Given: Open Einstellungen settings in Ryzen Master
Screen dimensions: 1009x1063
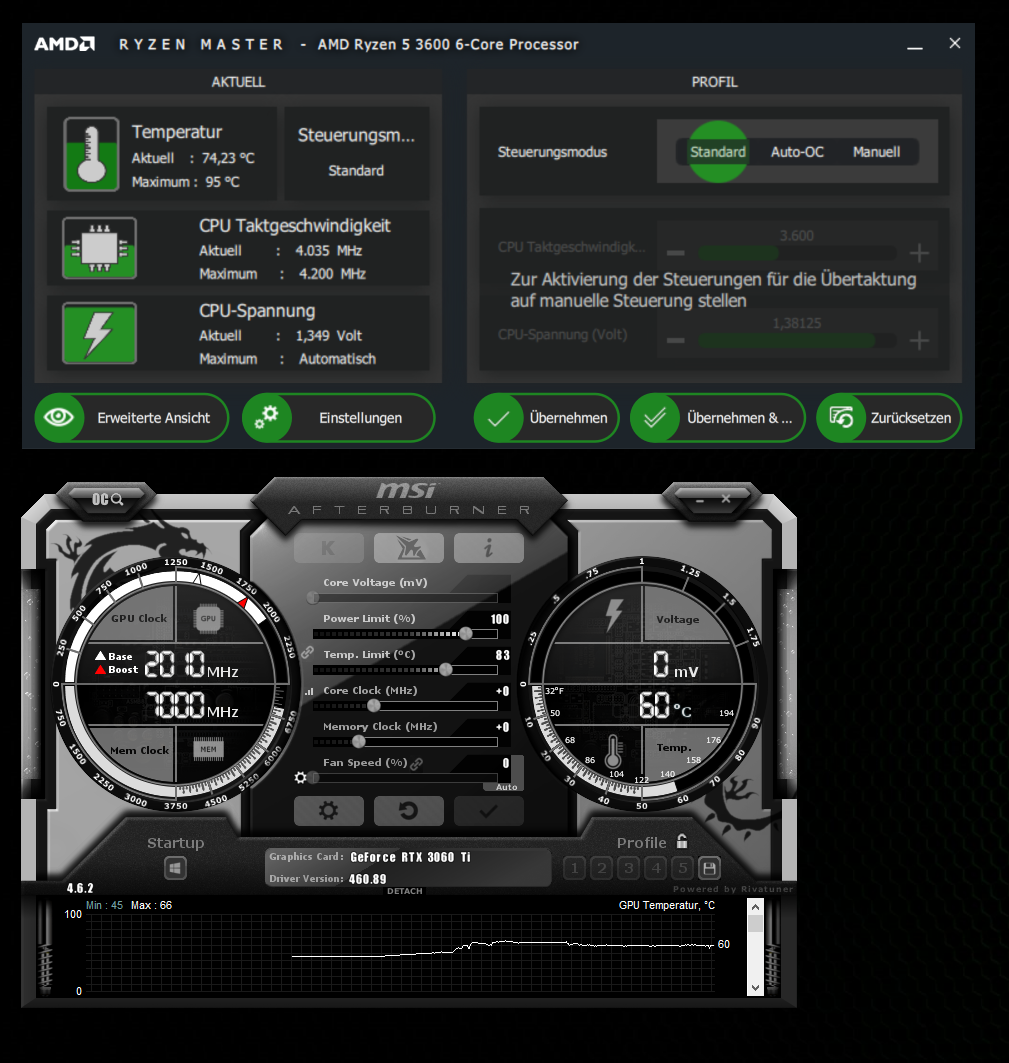Looking at the screenshot, I should click(x=338, y=418).
